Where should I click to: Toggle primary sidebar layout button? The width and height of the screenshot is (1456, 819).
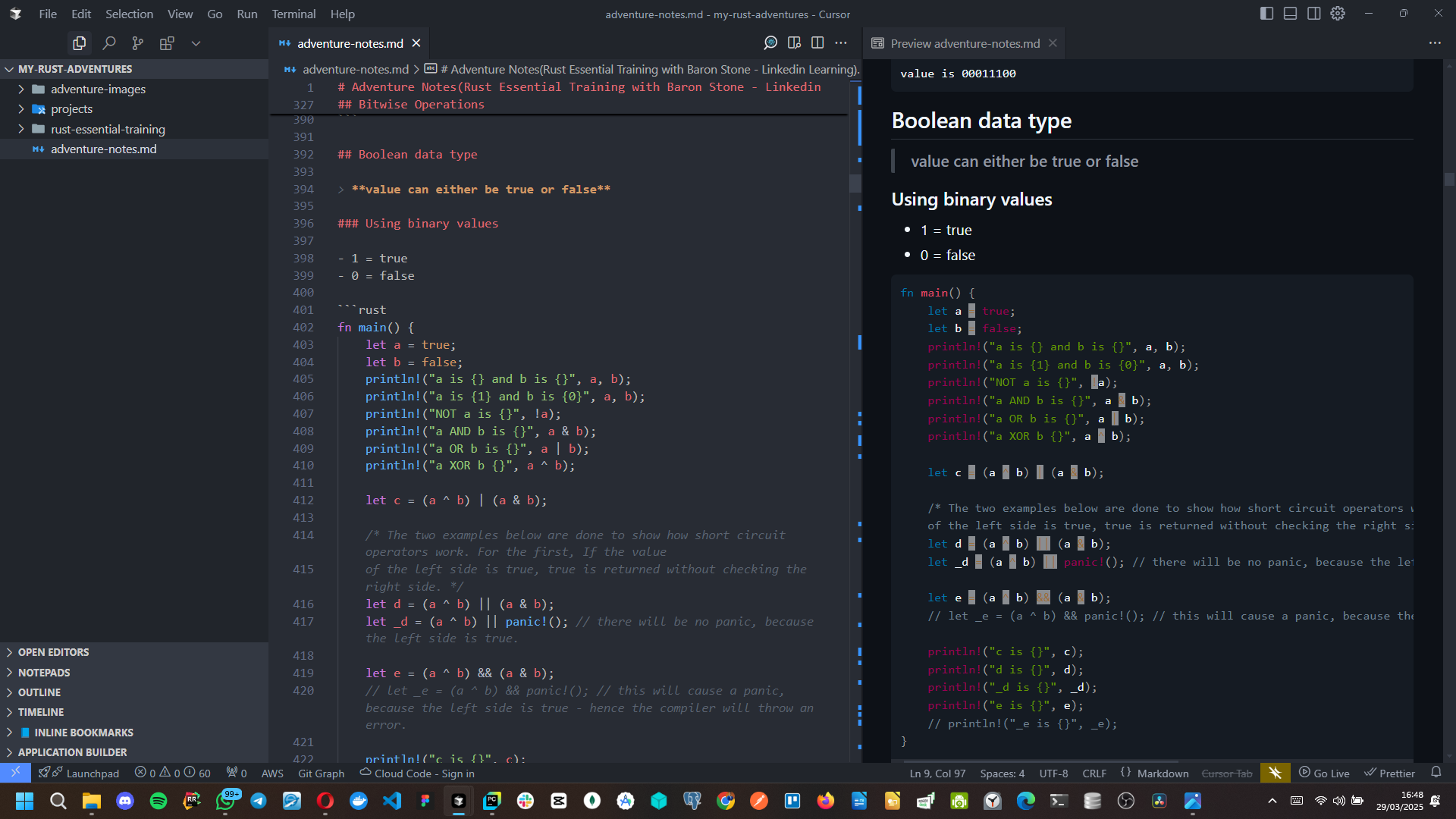(x=1266, y=14)
